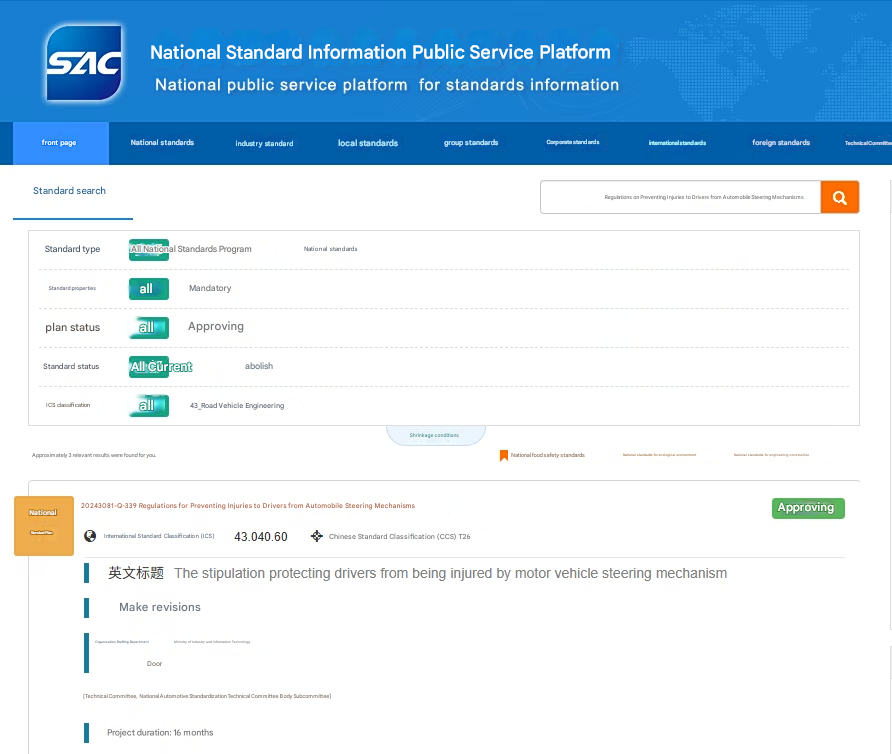The image size is (892, 754).
Task: Click the CCS classification crosshair icon
Action: pos(317,536)
